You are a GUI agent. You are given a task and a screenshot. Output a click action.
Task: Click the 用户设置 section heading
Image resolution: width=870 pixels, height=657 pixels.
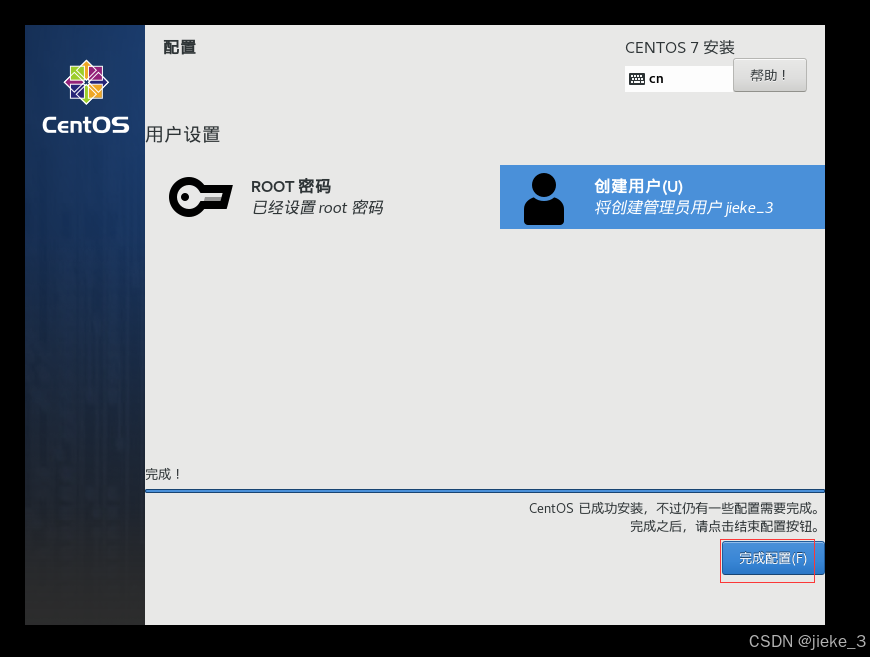tap(183, 134)
